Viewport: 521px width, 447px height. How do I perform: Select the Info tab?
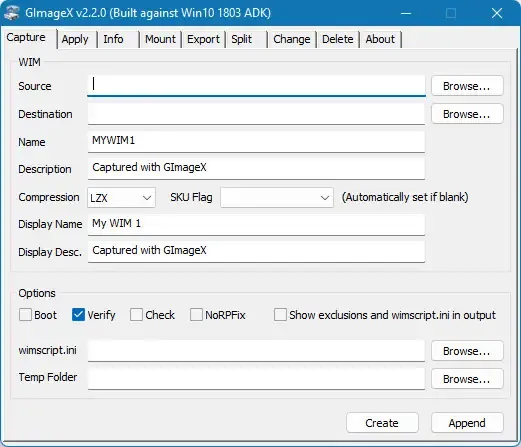[x=113, y=39]
